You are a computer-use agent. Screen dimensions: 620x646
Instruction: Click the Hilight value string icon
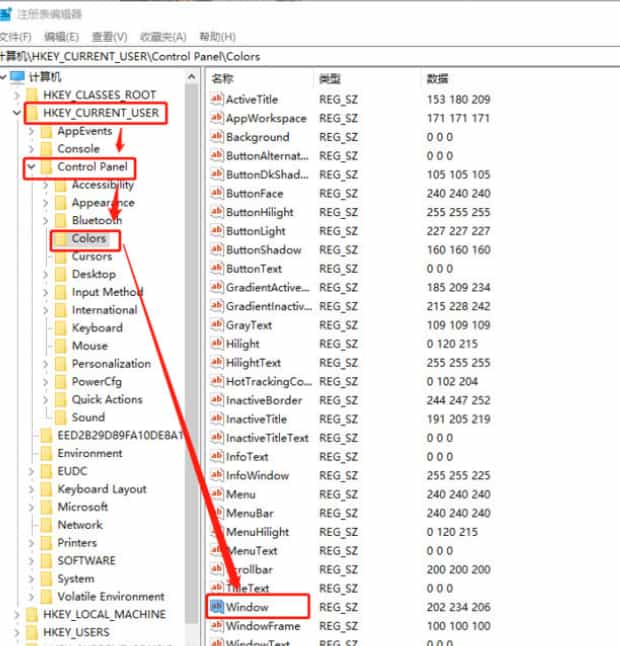(217, 344)
